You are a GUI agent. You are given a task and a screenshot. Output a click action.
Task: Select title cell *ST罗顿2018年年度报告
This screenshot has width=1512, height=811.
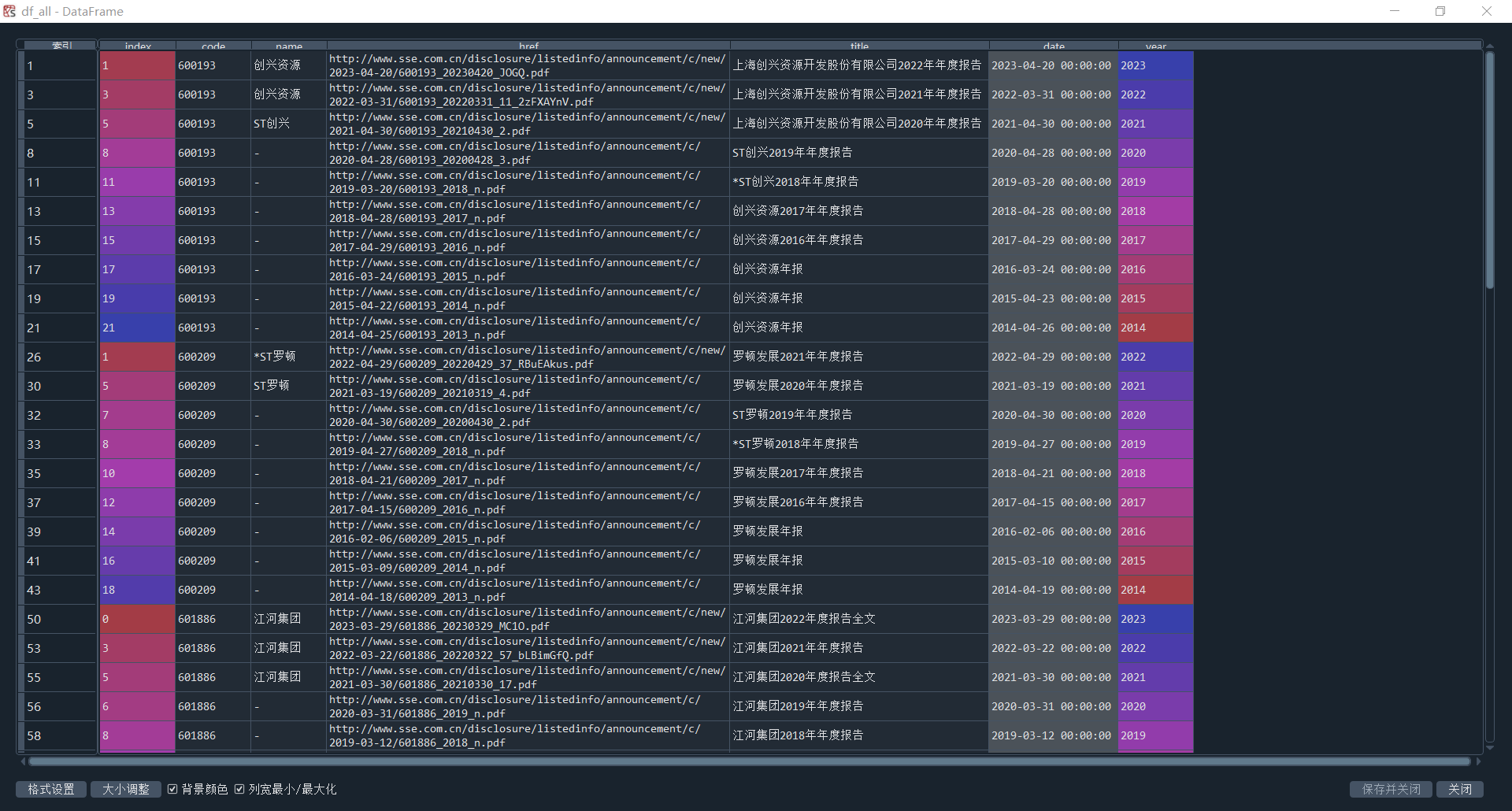[x=859, y=444]
